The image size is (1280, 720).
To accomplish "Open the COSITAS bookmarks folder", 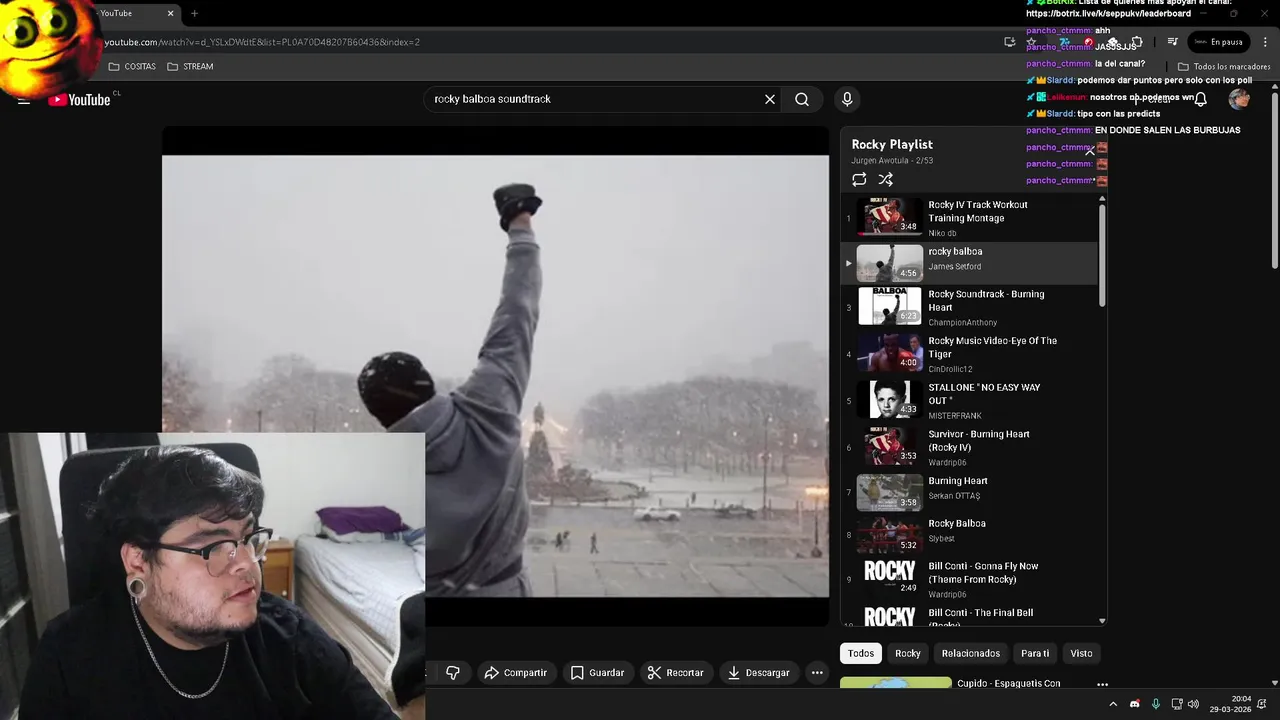I will pos(132,66).
